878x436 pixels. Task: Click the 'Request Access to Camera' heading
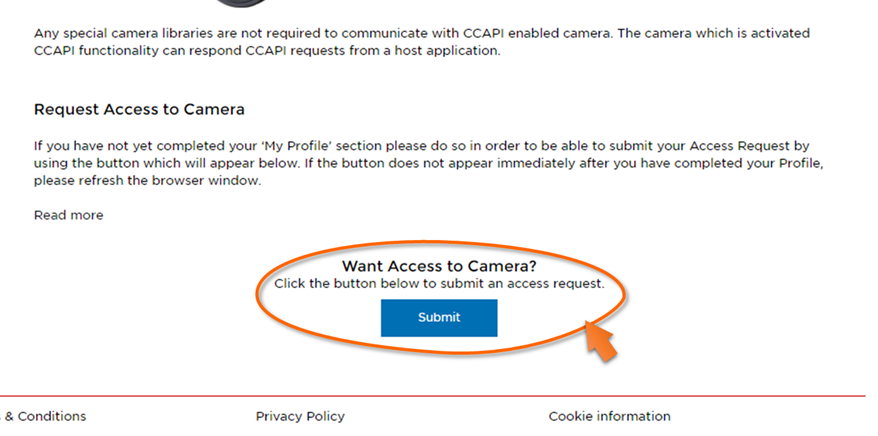[x=139, y=109]
